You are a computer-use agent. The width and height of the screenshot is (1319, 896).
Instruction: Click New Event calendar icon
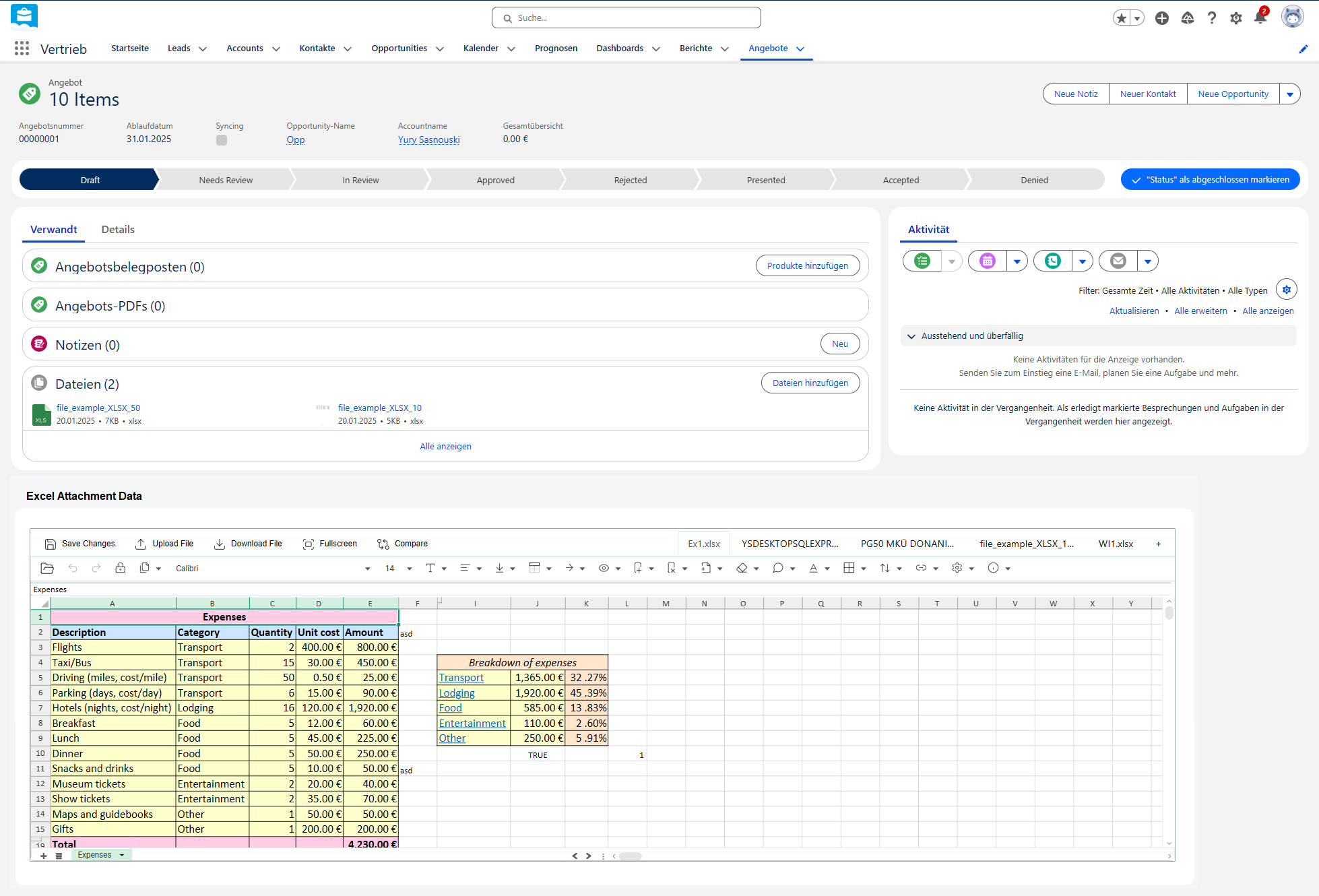988,261
